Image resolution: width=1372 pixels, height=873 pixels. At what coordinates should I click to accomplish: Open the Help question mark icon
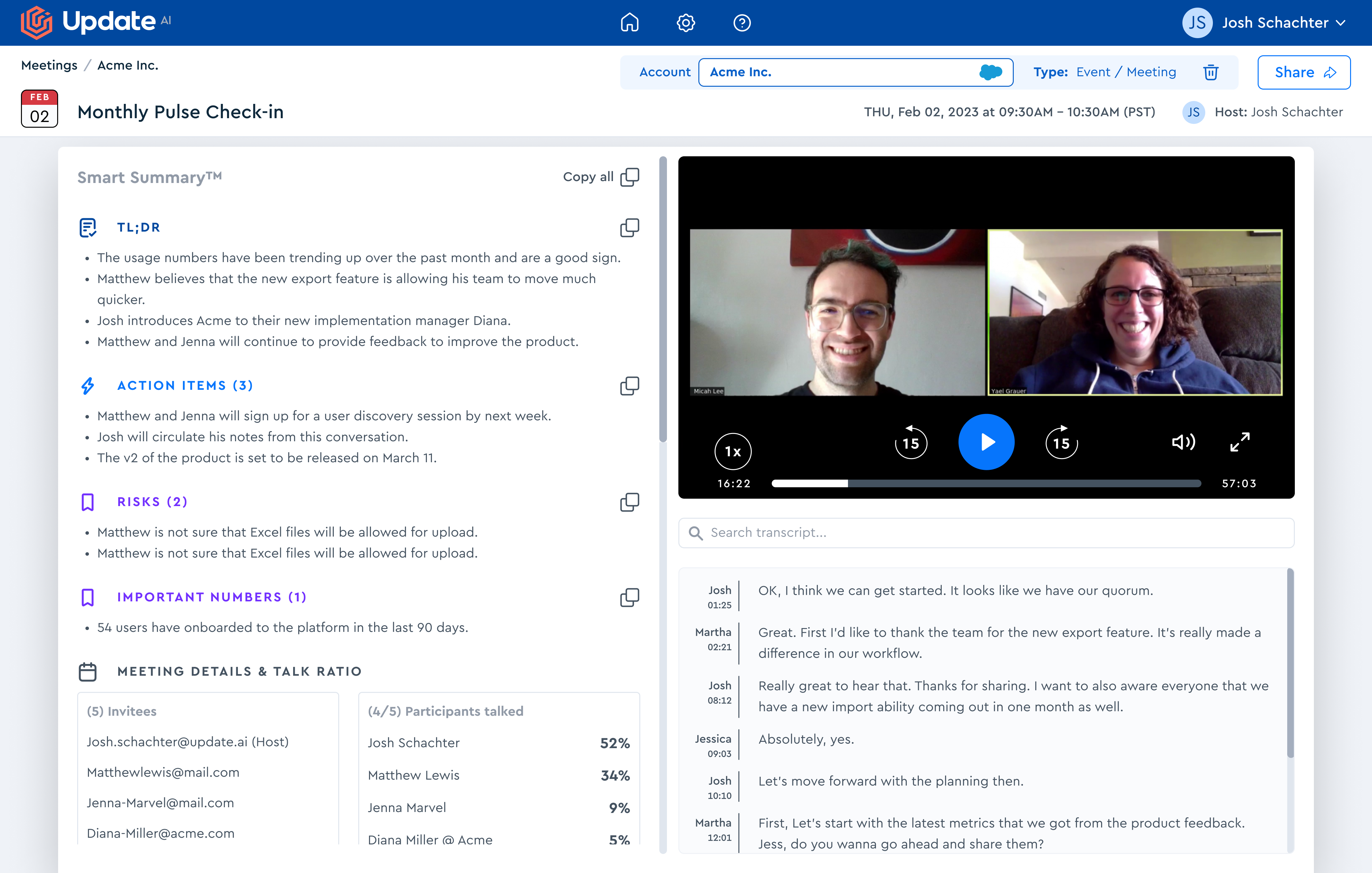click(x=742, y=23)
